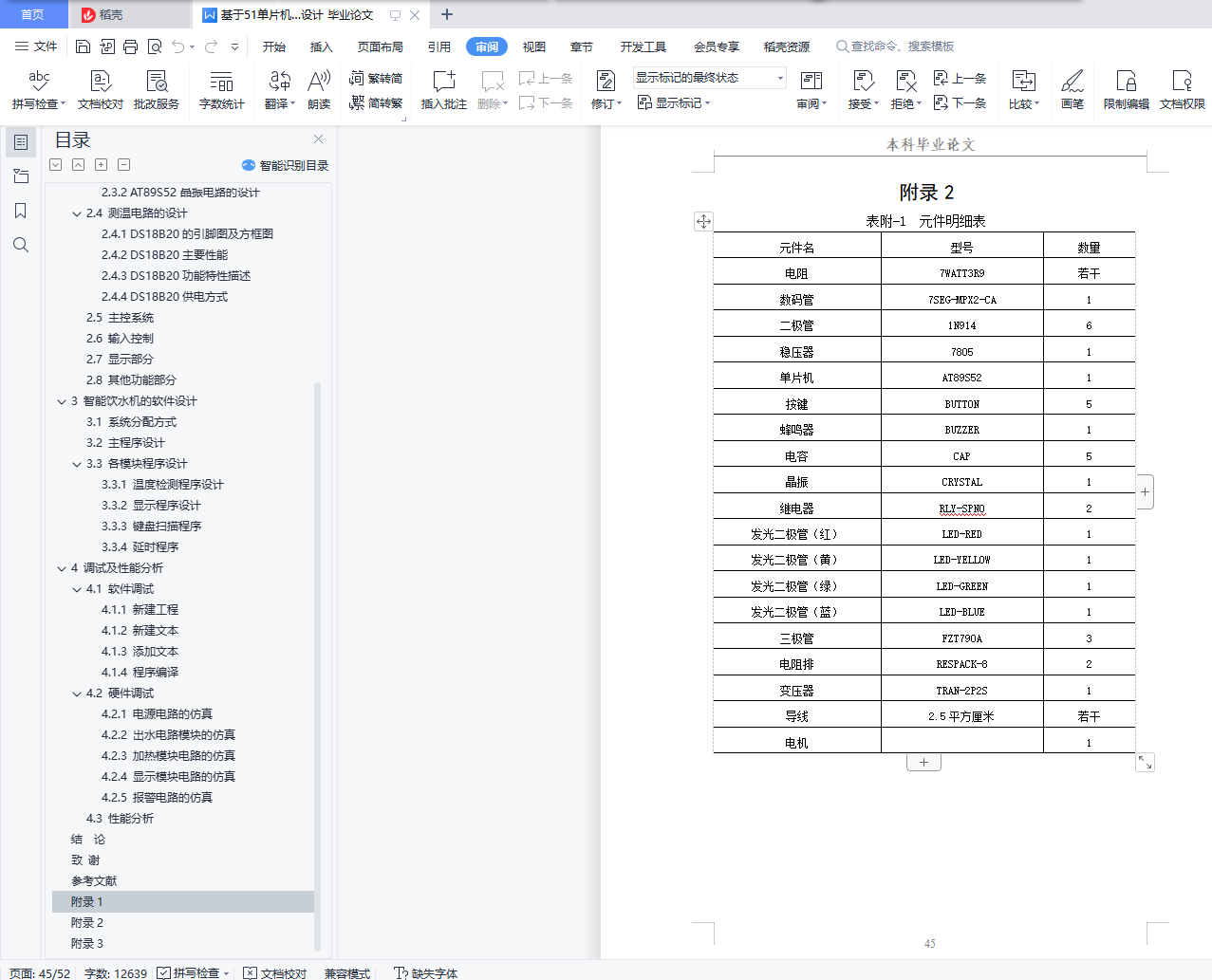Switch to the 首页 tab
Screen dimensions: 1212x980
pos(33,14)
